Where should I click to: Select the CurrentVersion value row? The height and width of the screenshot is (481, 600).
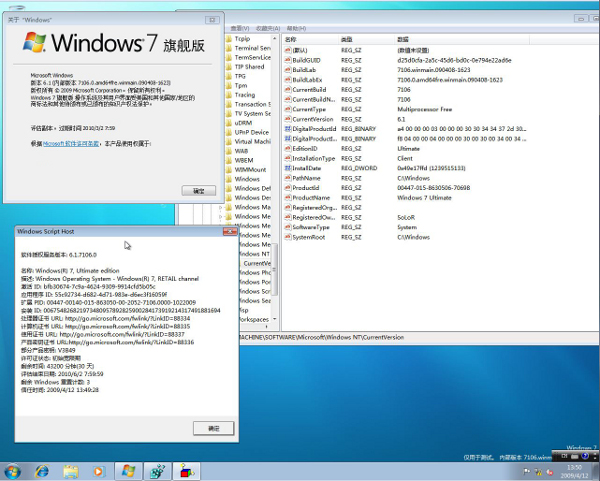tap(406, 119)
